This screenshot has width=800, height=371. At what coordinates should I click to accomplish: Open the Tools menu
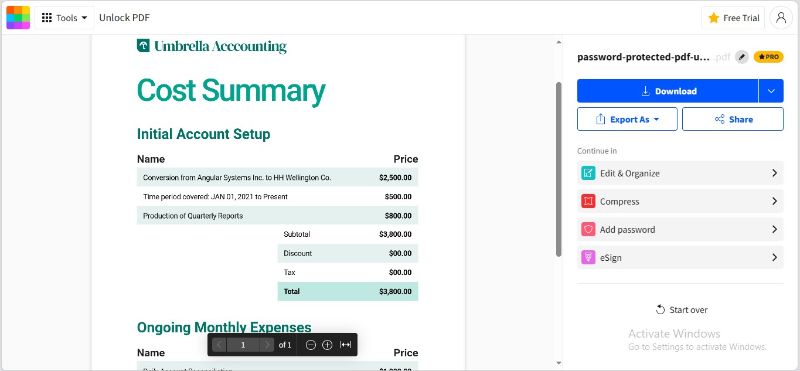64,18
